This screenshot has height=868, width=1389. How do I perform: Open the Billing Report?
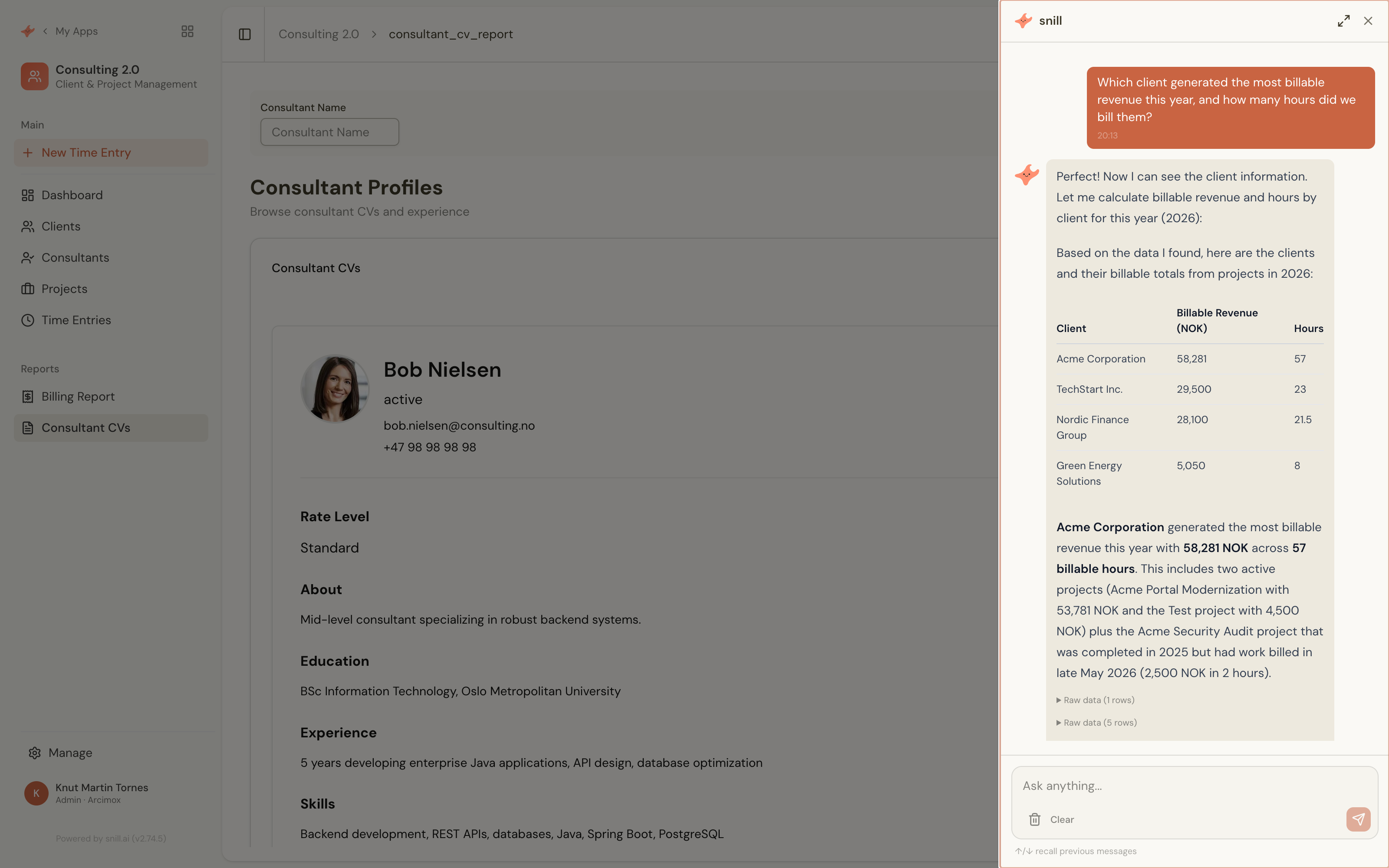tap(111, 397)
